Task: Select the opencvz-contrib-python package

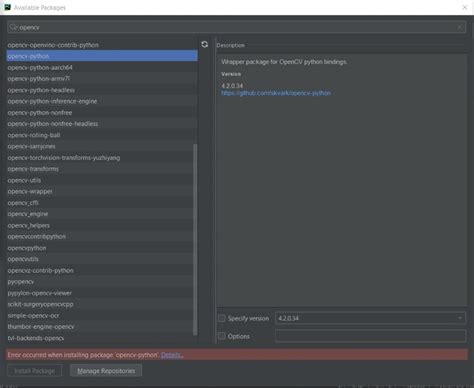Action: (x=100, y=270)
